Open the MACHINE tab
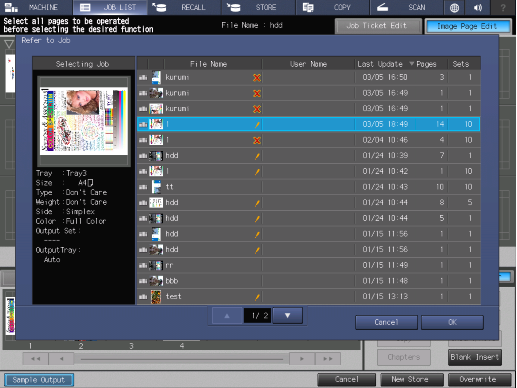Image resolution: width=517 pixels, height=388 pixels. (35, 7)
